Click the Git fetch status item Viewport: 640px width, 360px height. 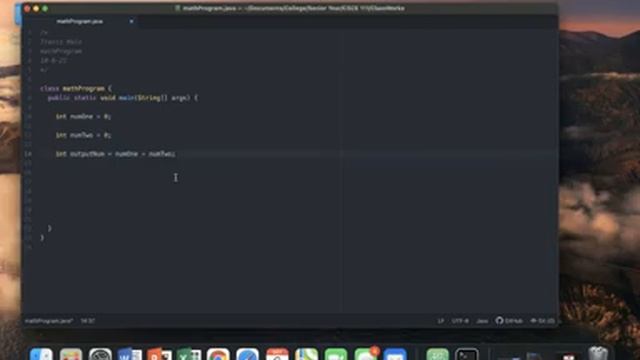(542, 321)
